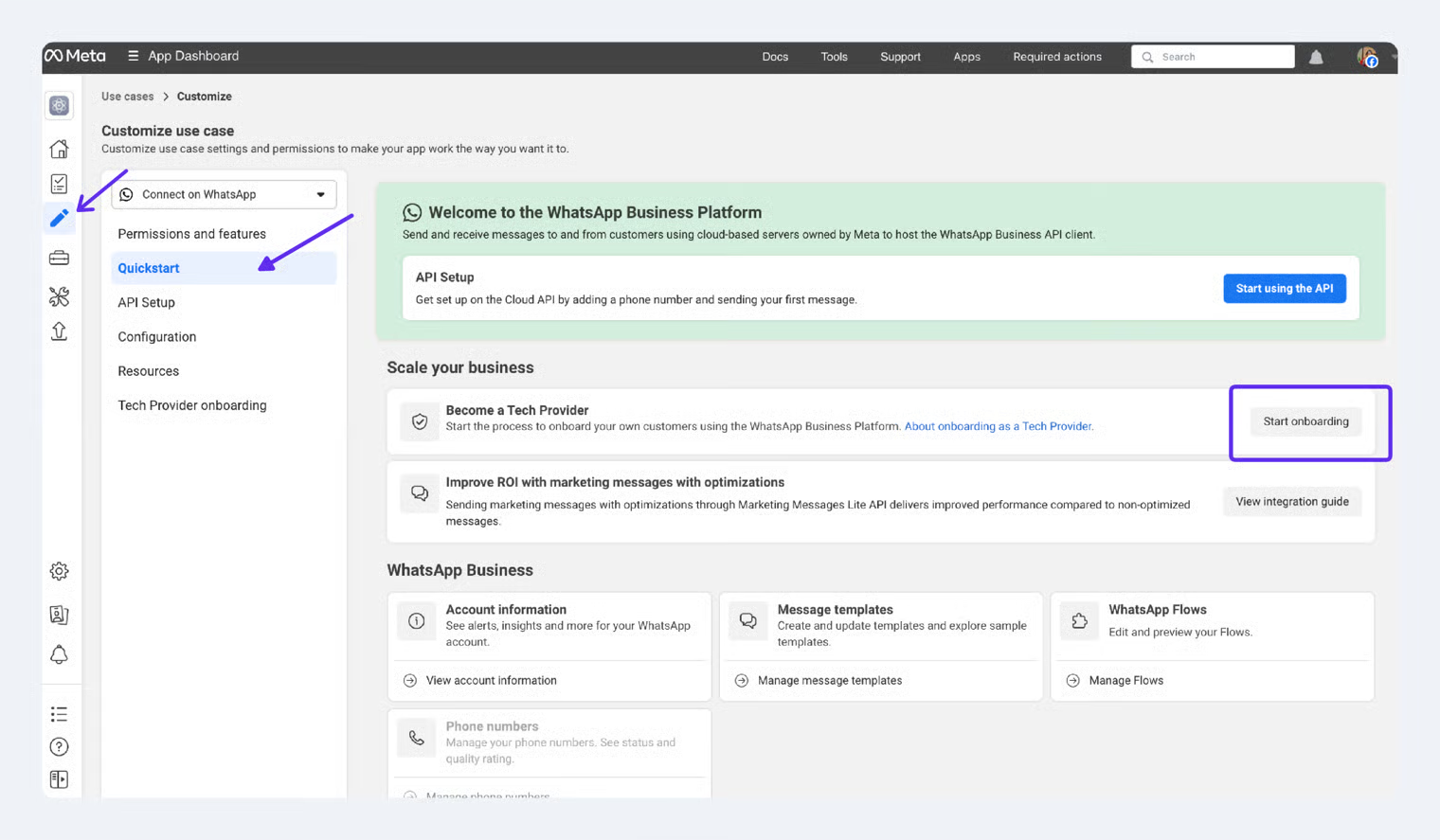Click Manage message templates link
Screen dimensions: 1440x840
pos(829,680)
